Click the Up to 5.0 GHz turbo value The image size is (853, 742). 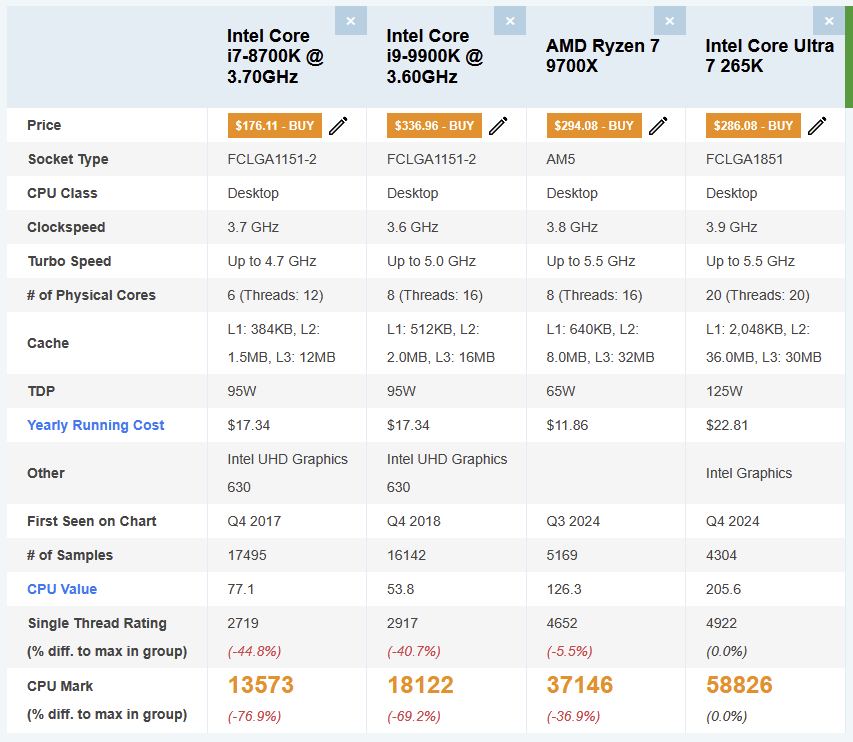431,262
